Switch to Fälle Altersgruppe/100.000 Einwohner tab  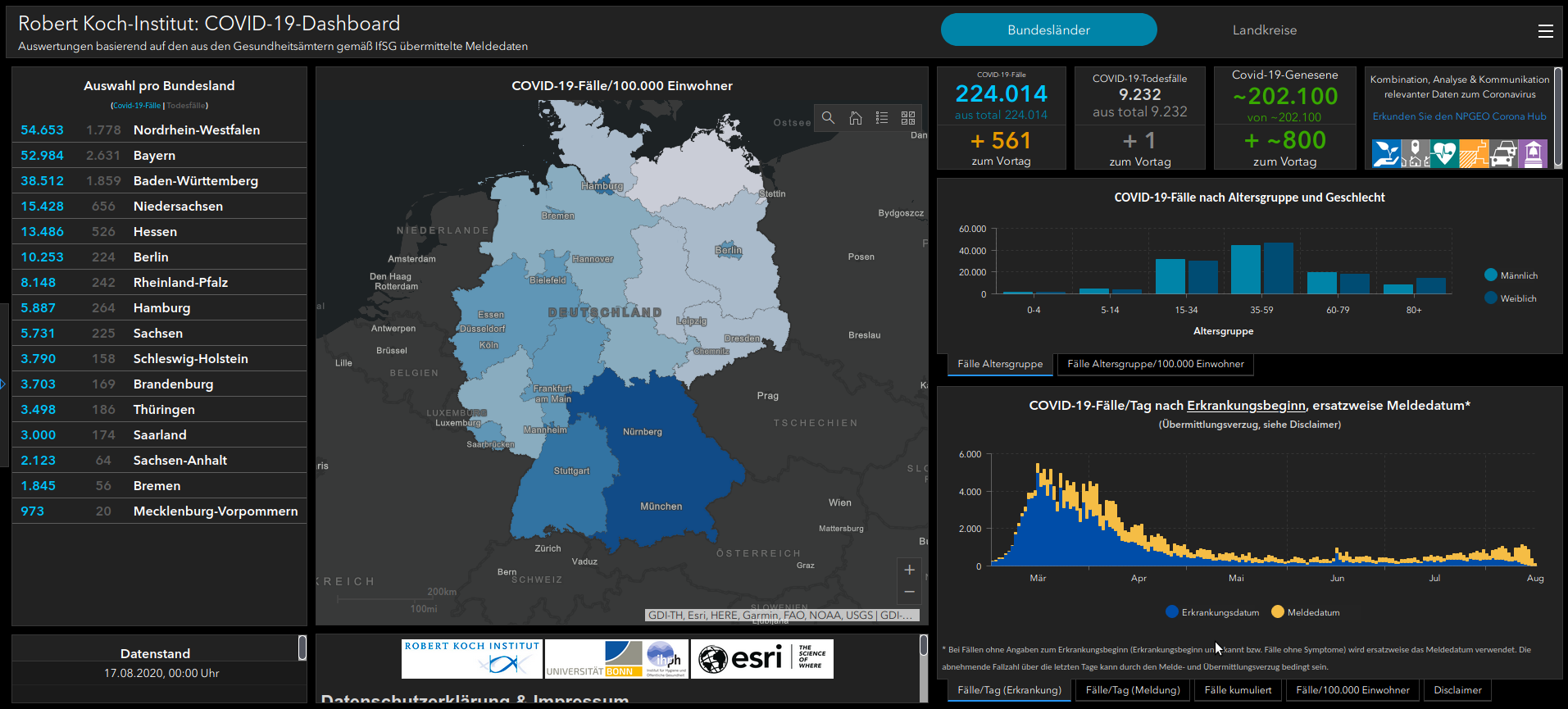pos(1155,364)
